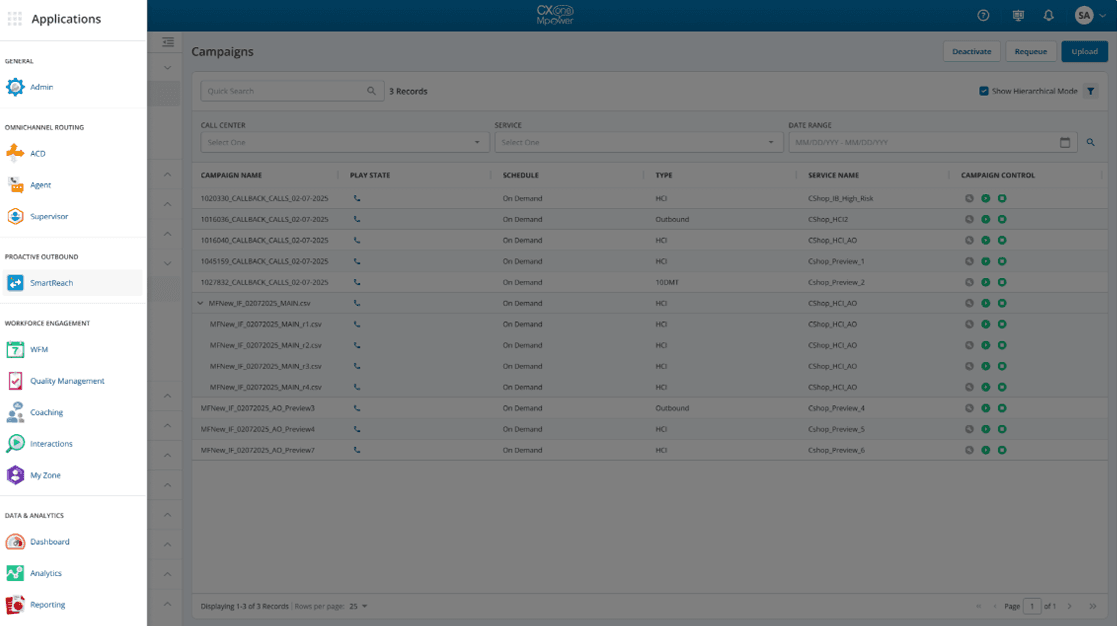
Task: Start campaign MFNew_IF_02072025_AO_Preview7
Action: [x=986, y=450]
